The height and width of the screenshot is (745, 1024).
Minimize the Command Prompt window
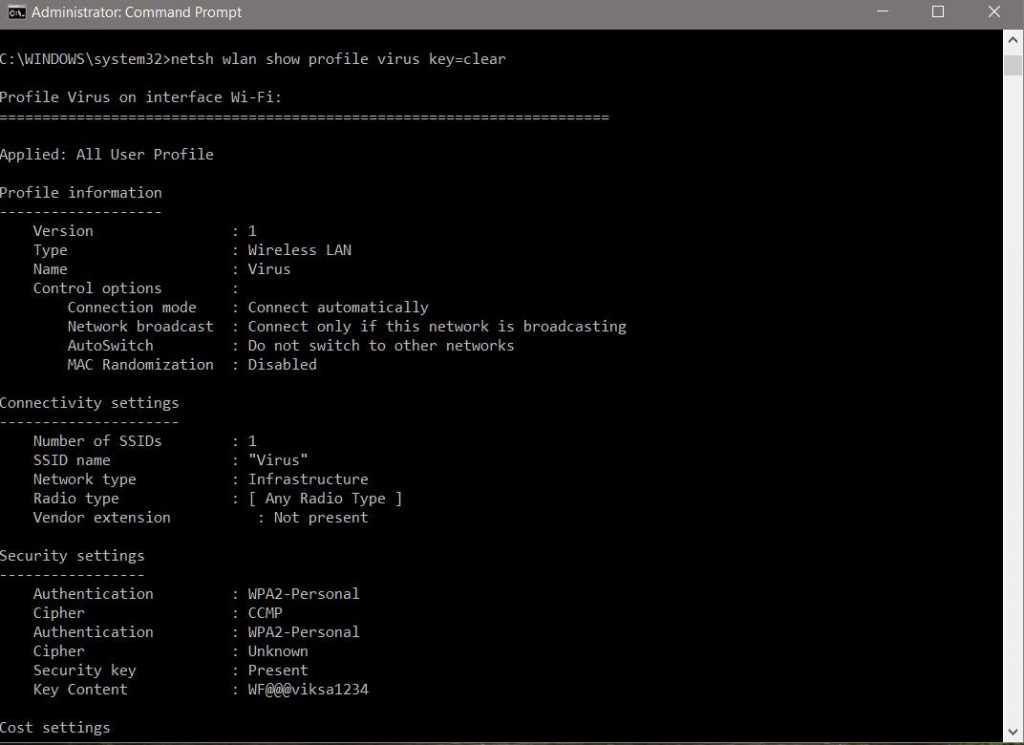(882, 13)
